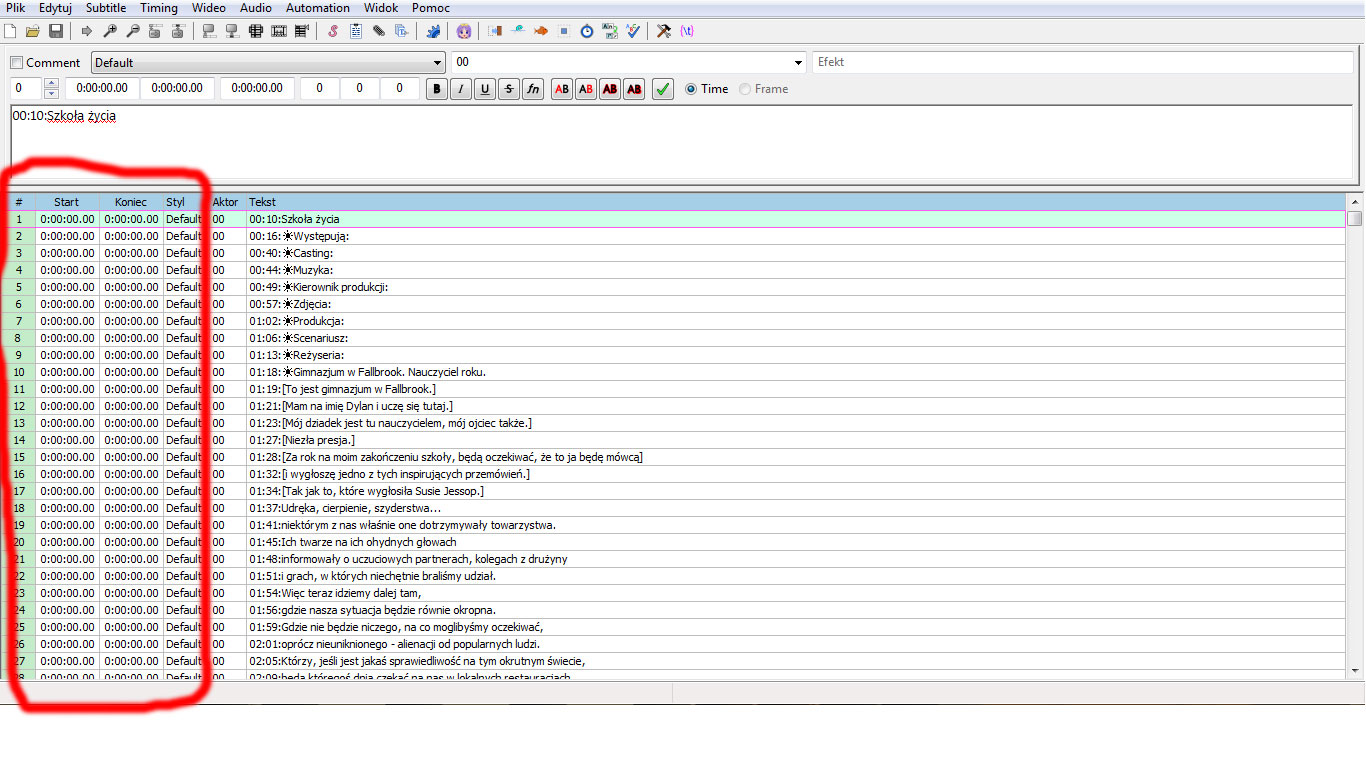Viewport: 1366px width, 768px height.
Task: Open font name selector fn button
Action: tap(533, 89)
